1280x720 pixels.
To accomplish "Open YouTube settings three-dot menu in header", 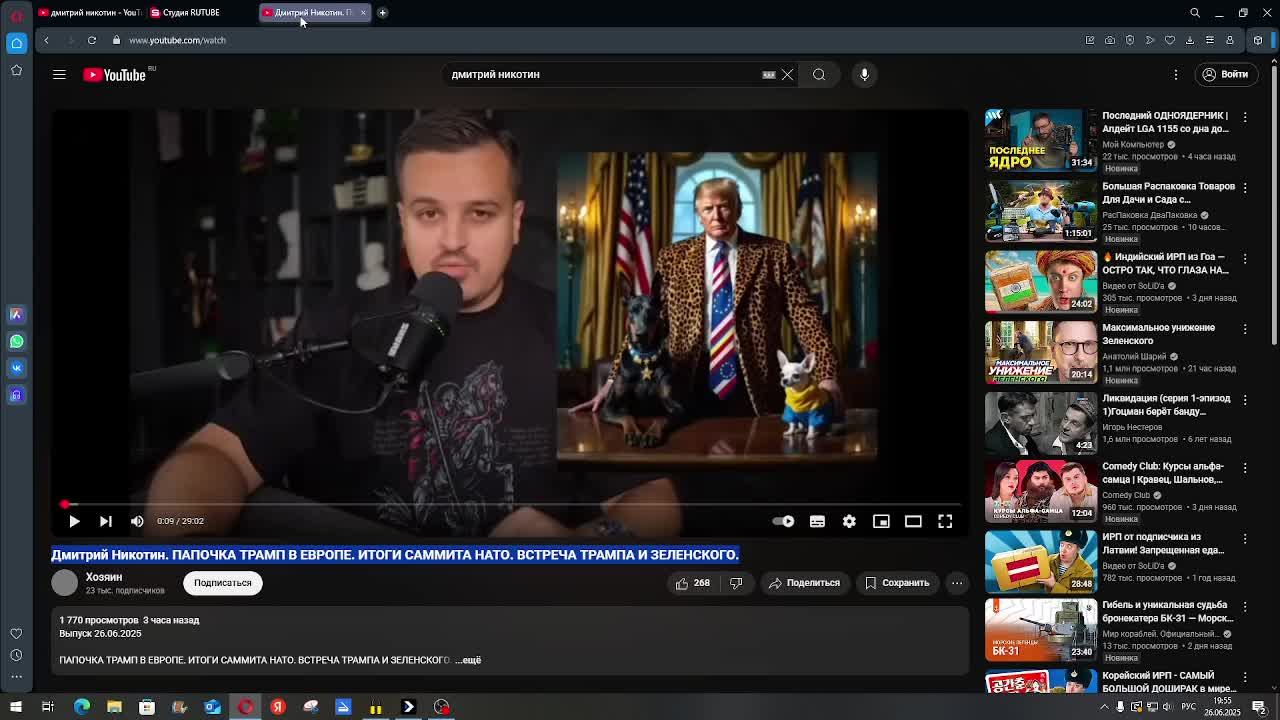I will [x=1176, y=74].
